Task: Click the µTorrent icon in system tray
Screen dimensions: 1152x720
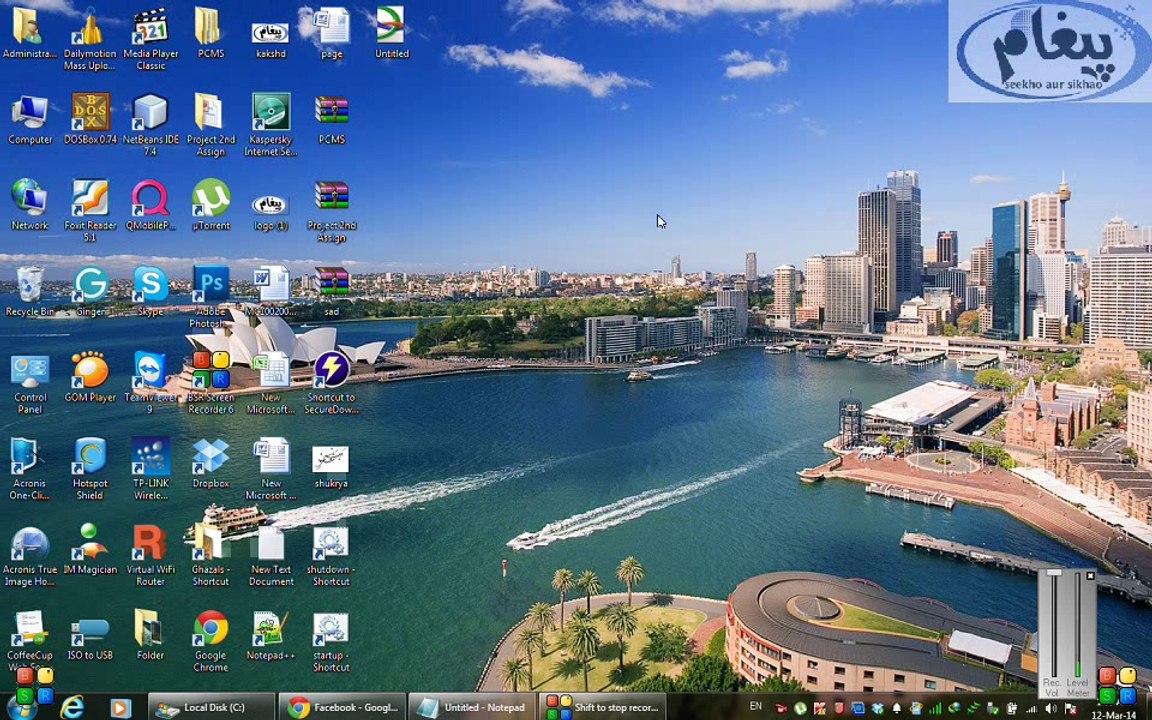Action: [800, 709]
